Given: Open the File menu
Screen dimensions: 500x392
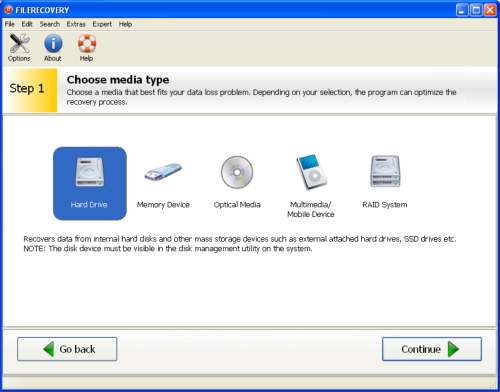Looking at the screenshot, I should [x=10, y=24].
